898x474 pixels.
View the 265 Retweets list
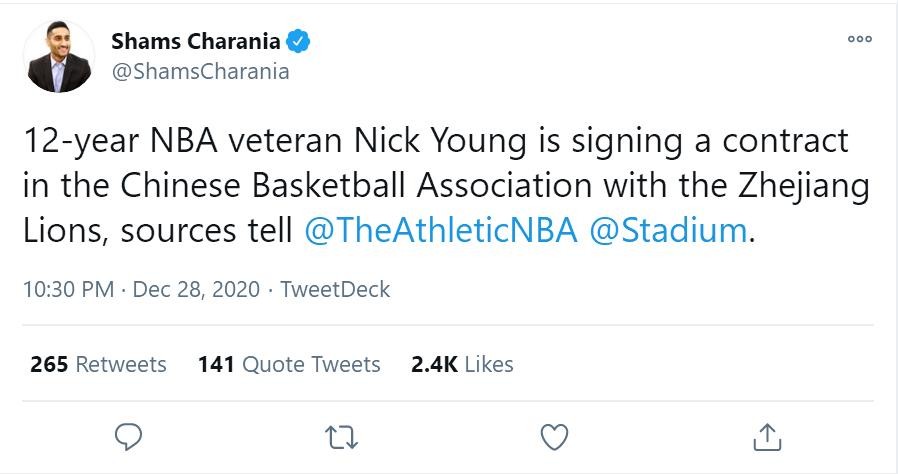[98, 364]
